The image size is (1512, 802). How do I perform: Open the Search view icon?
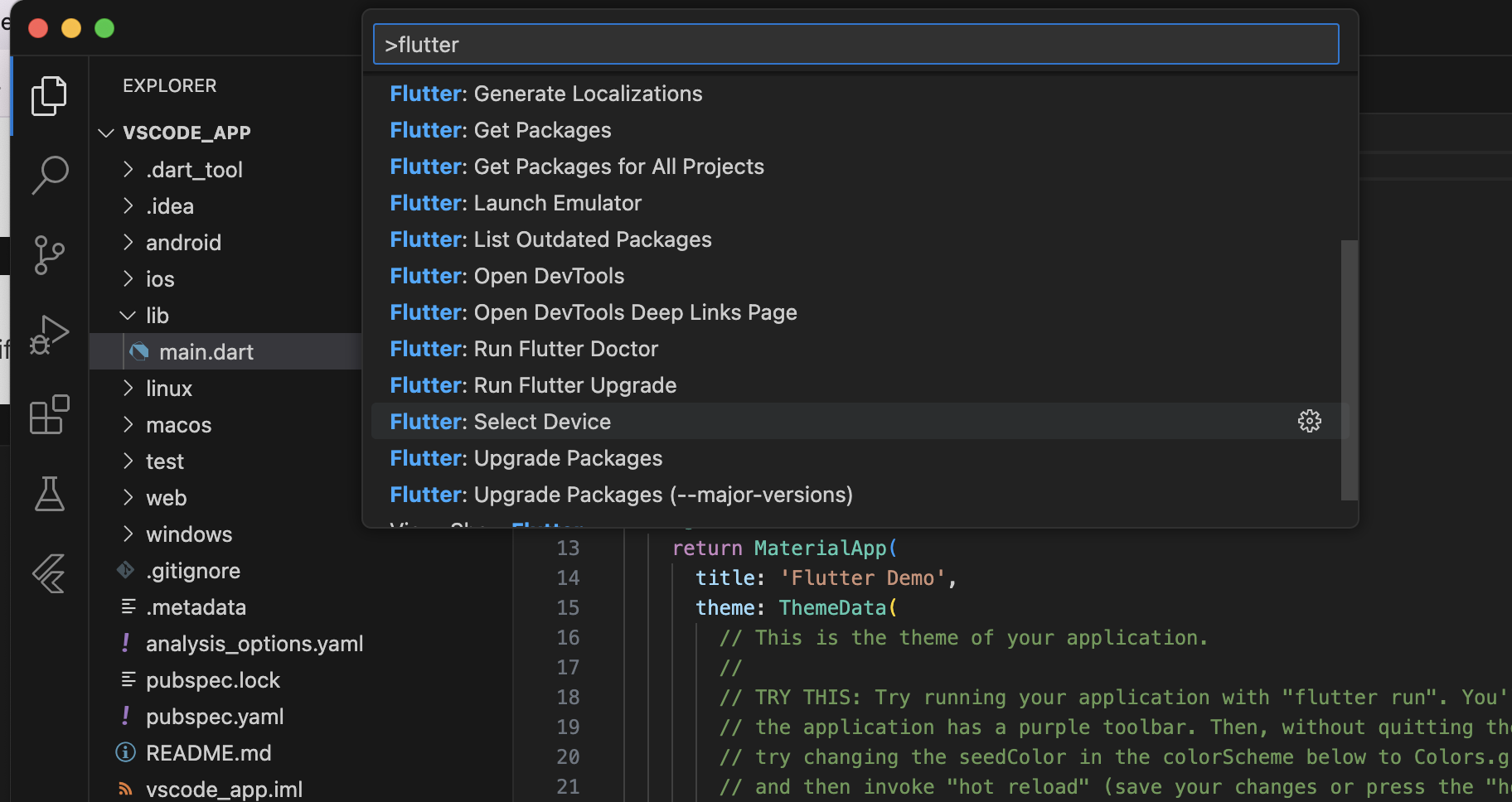click(x=49, y=175)
